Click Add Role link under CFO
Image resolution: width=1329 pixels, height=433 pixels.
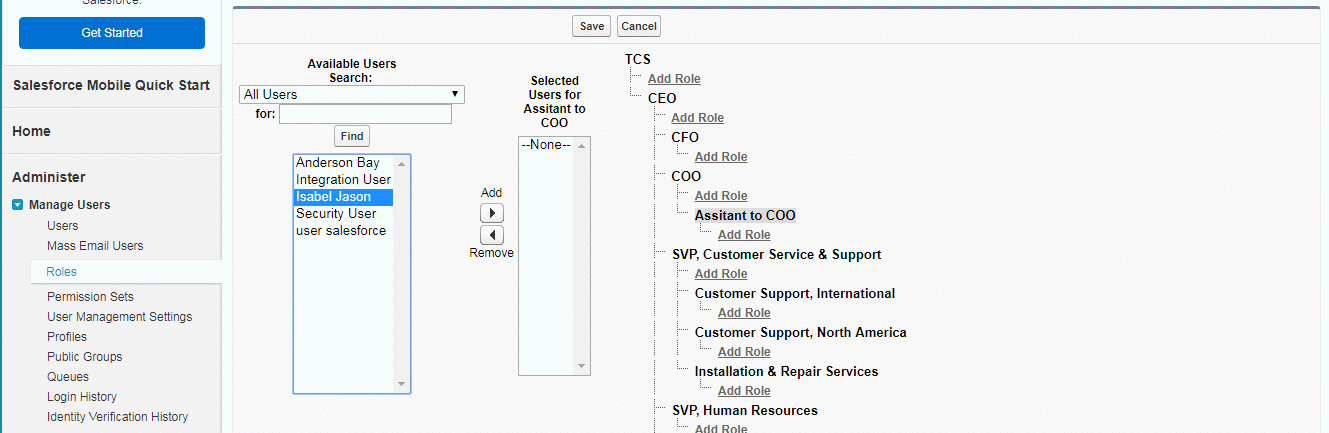[721, 157]
